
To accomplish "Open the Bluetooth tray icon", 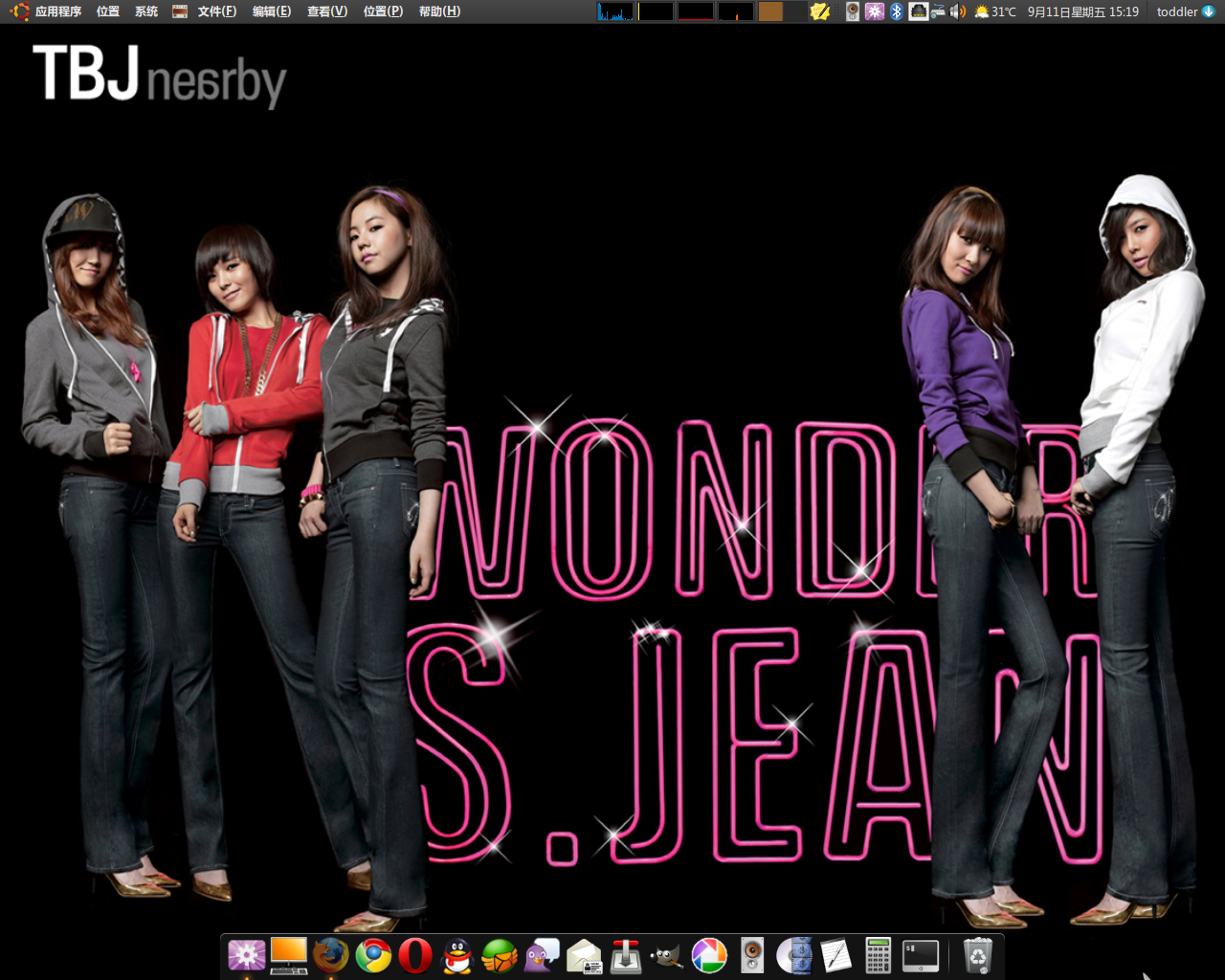I will [x=897, y=11].
